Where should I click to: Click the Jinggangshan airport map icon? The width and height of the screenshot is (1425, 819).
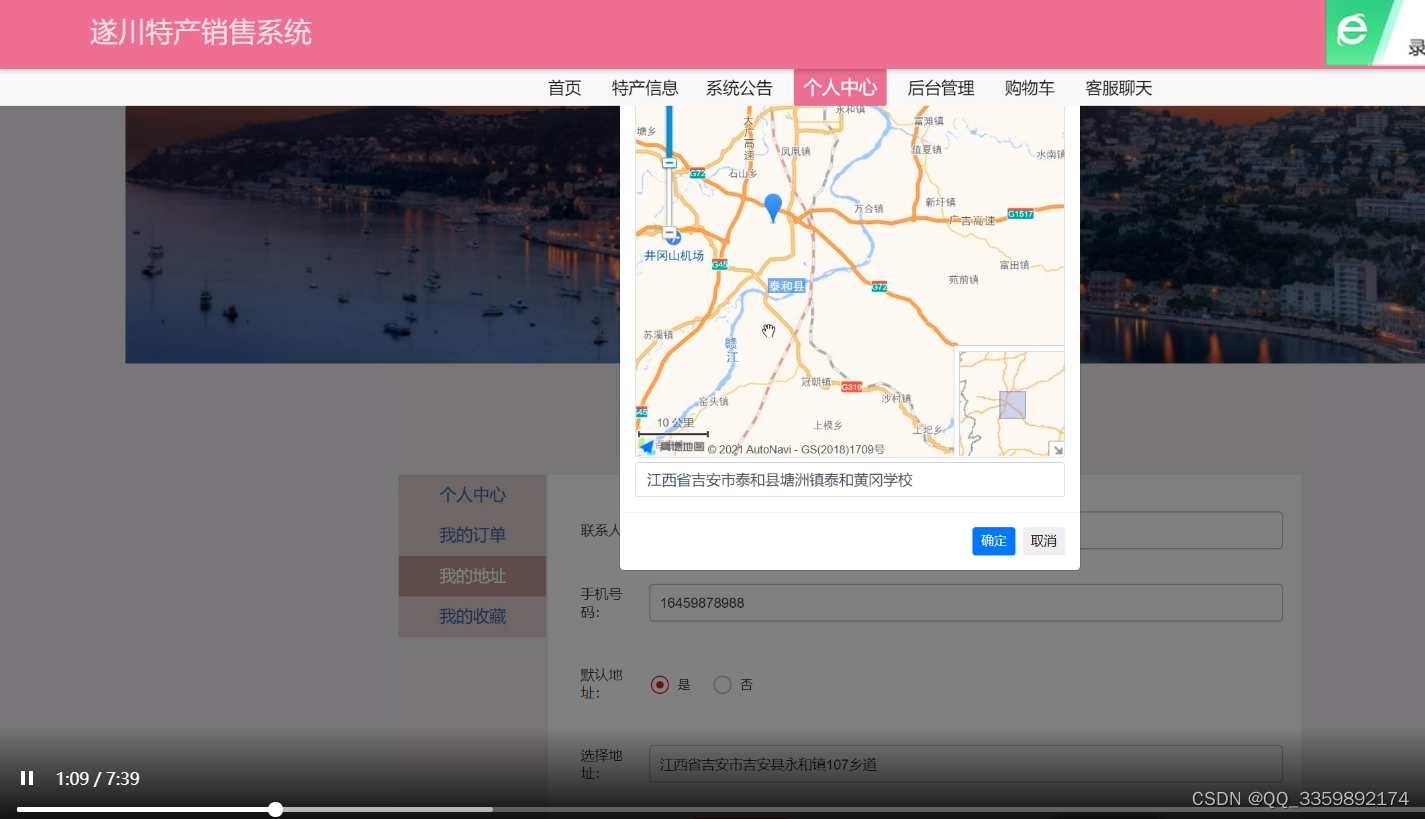coord(672,238)
